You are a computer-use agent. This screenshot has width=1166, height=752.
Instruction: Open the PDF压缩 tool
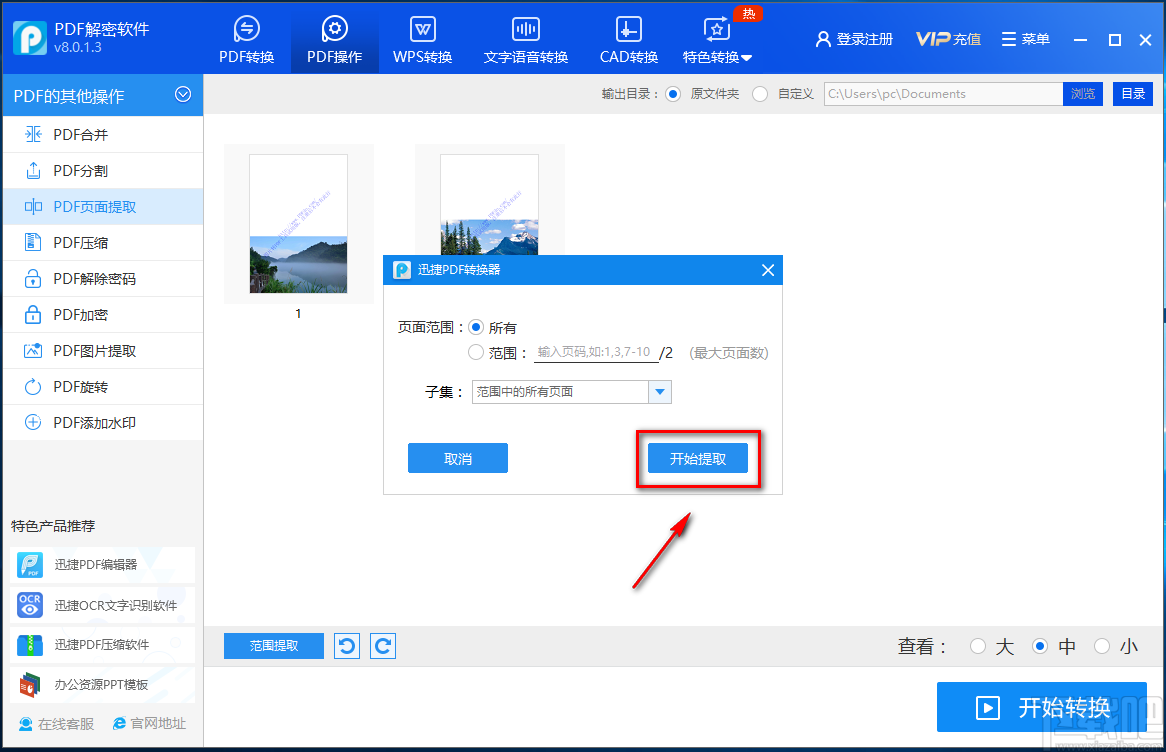point(80,242)
